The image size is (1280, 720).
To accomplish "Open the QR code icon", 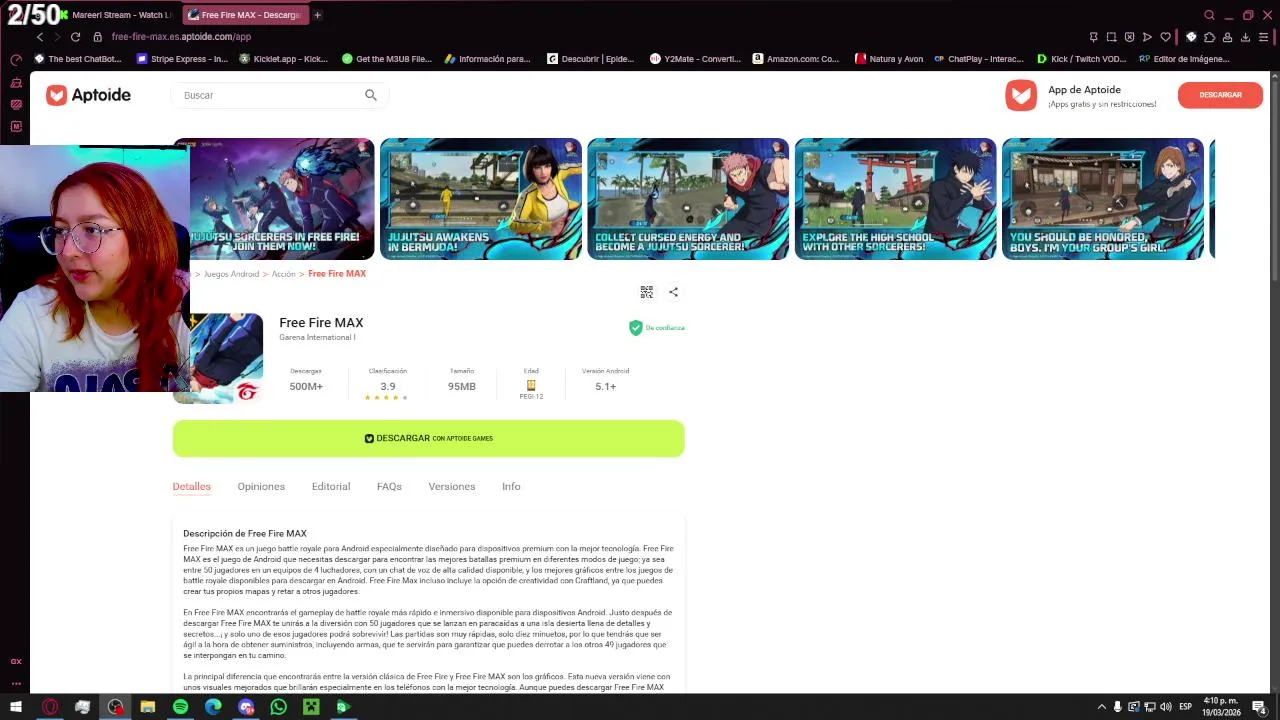I will (x=647, y=292).
